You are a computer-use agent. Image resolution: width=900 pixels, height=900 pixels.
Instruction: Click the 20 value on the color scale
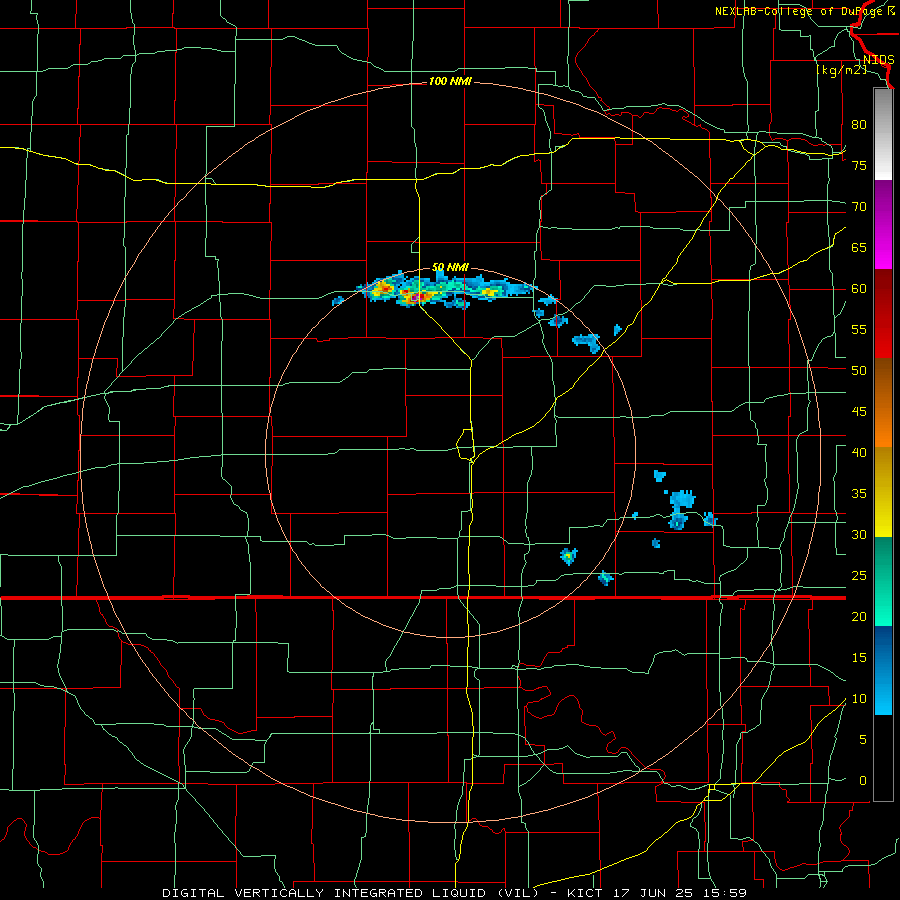[859, 616]
